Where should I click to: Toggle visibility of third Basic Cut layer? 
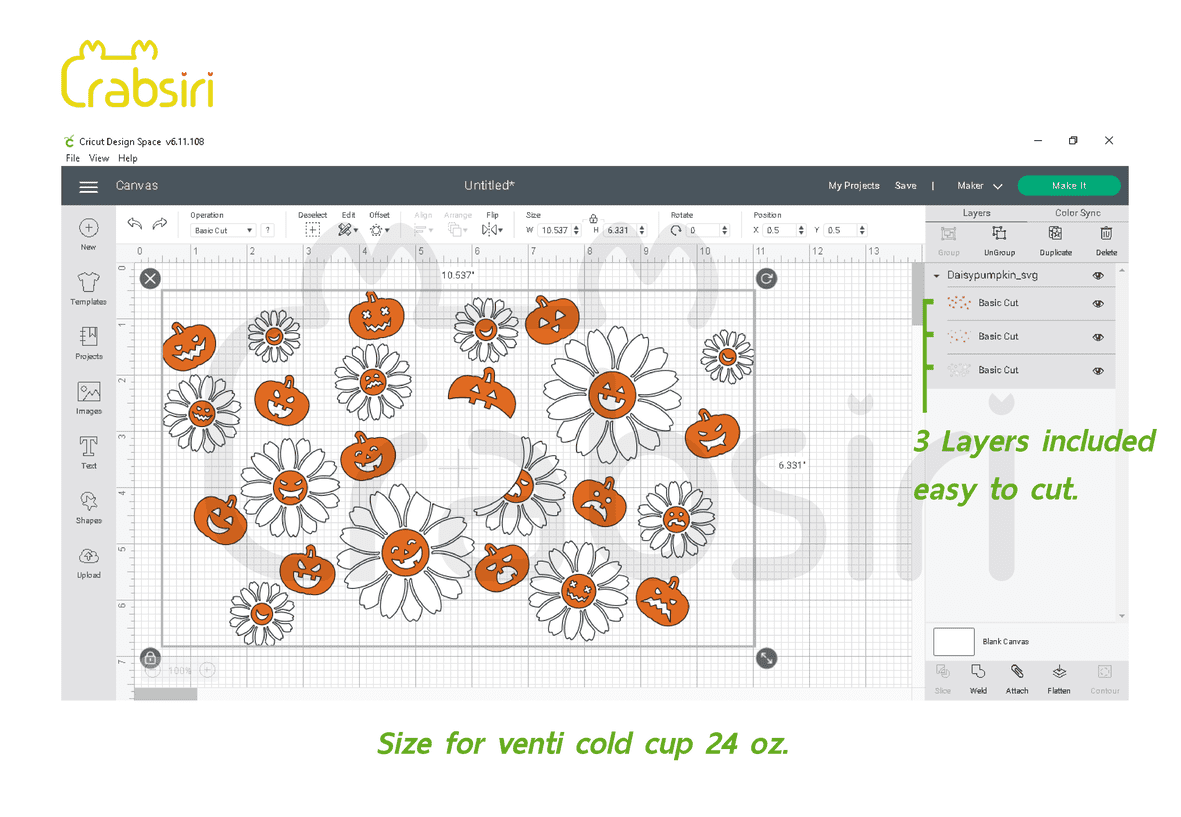(1098, 370)
